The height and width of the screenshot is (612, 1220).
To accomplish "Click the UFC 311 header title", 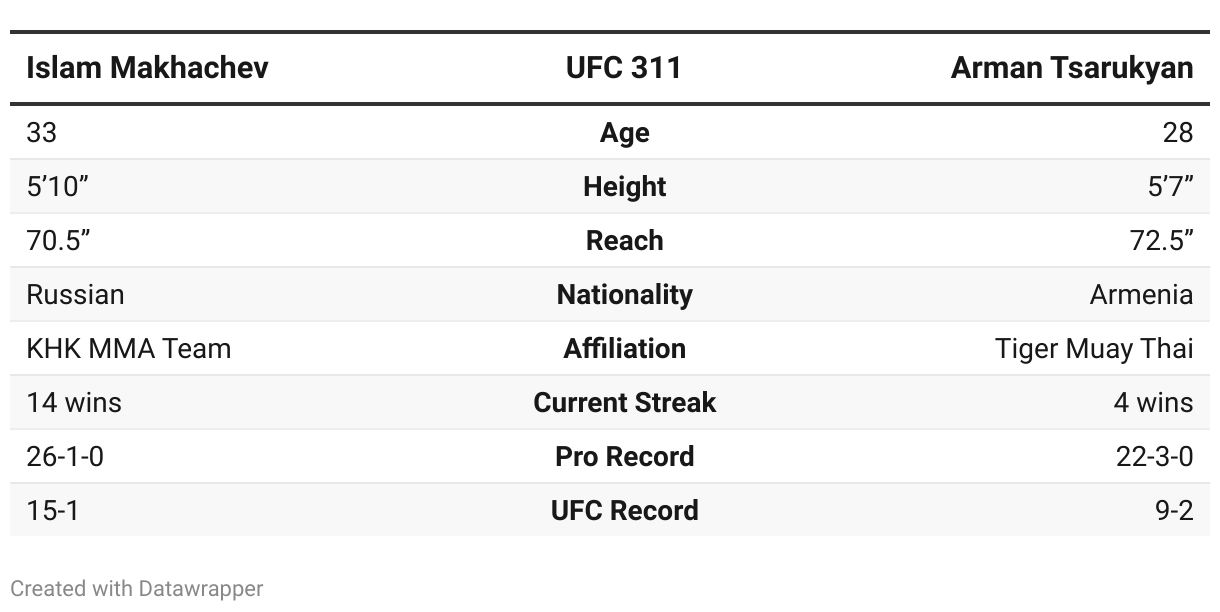I will click(624, 68).
